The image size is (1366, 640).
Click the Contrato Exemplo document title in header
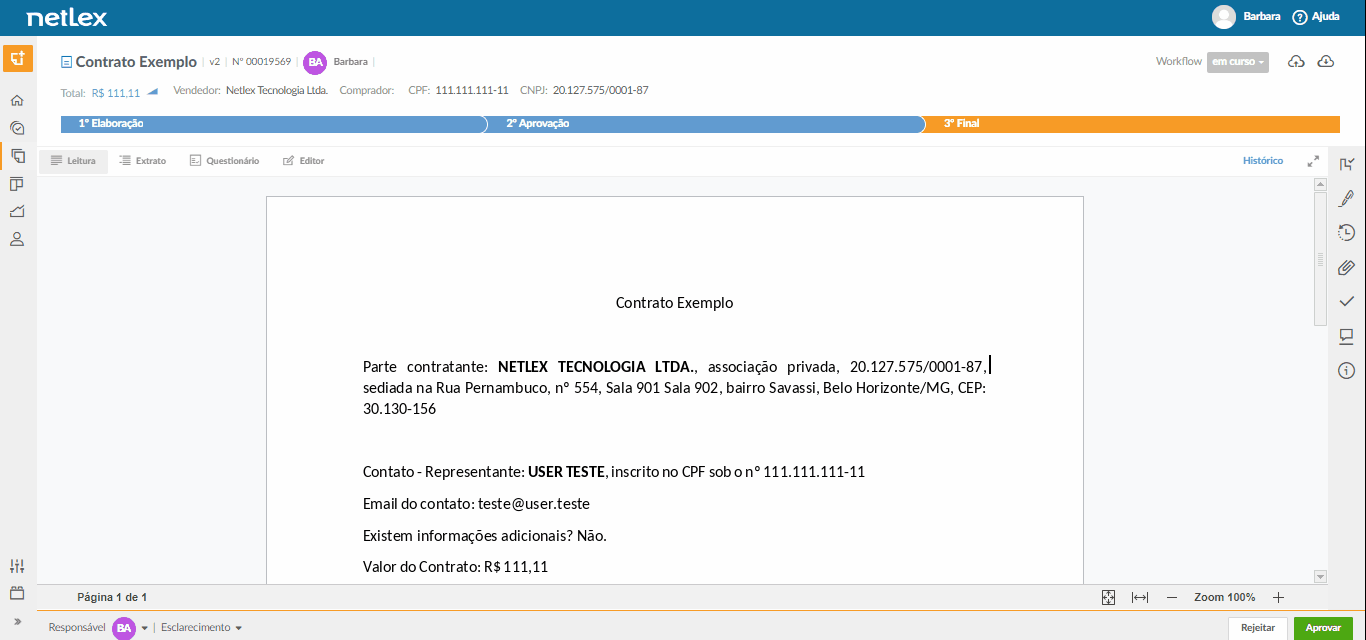[x=136, y=62]
